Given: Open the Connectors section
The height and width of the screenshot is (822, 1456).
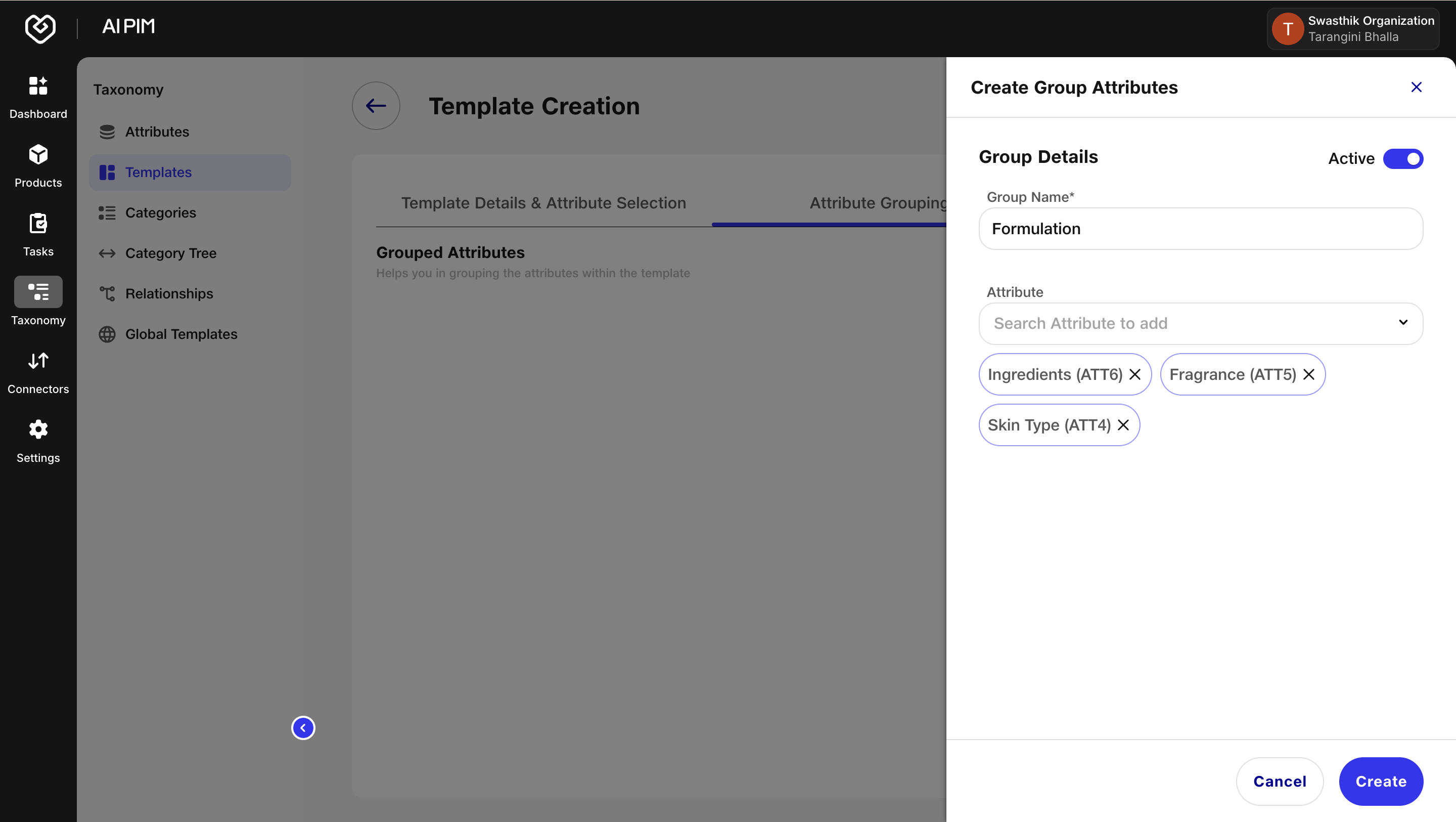Looking at the screenshot, I should click(38, 373).
